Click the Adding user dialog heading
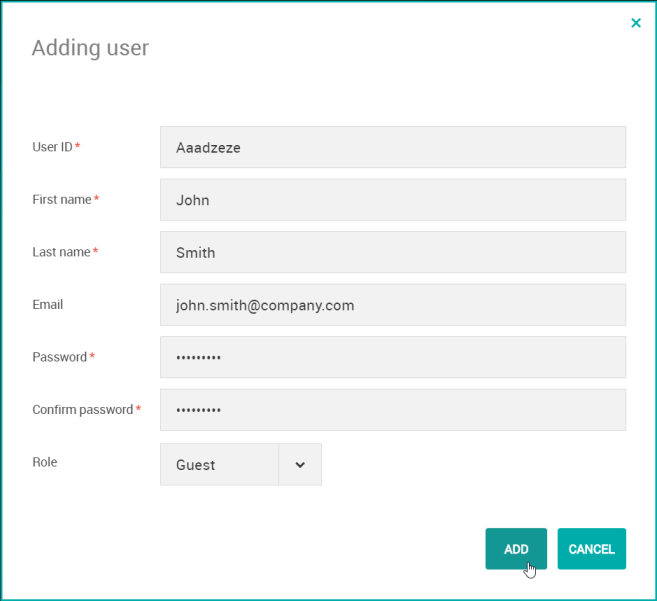Screen dimensions: 657x601 [90, 47]
